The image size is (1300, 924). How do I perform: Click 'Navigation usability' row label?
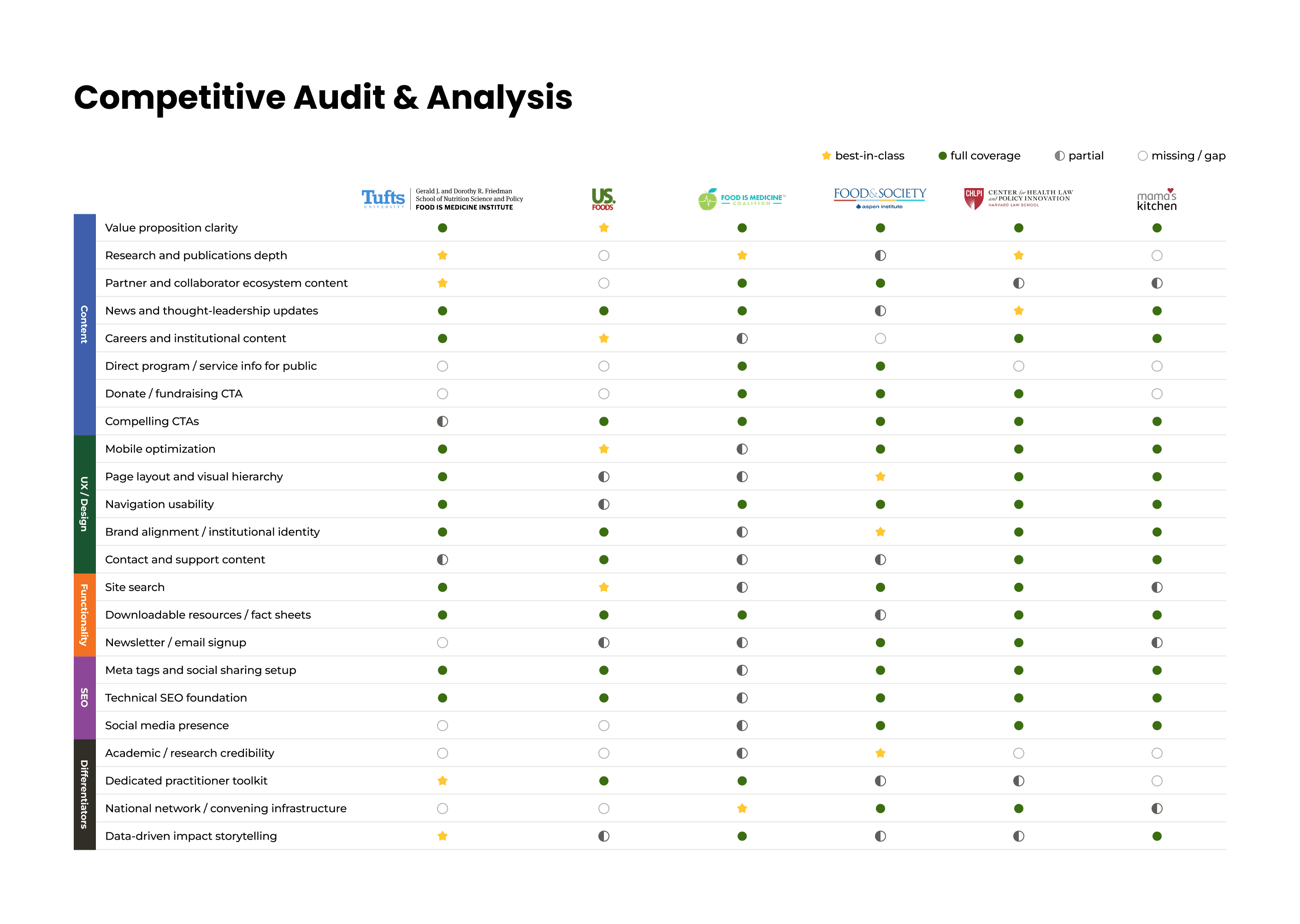pyautogui.click(x=160, y=504)
